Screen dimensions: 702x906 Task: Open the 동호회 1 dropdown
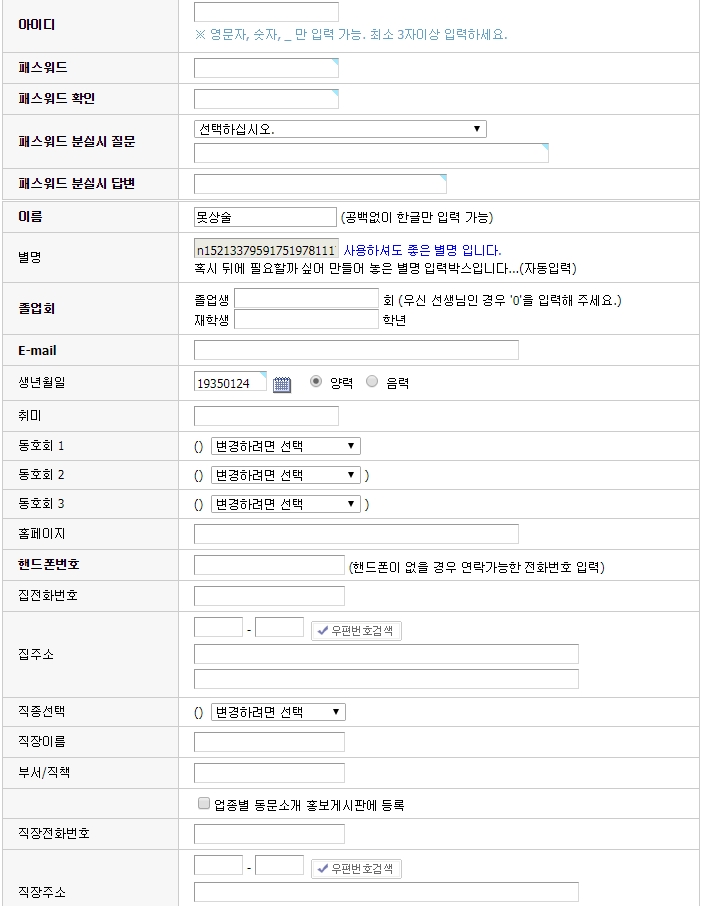coord(285,446)
